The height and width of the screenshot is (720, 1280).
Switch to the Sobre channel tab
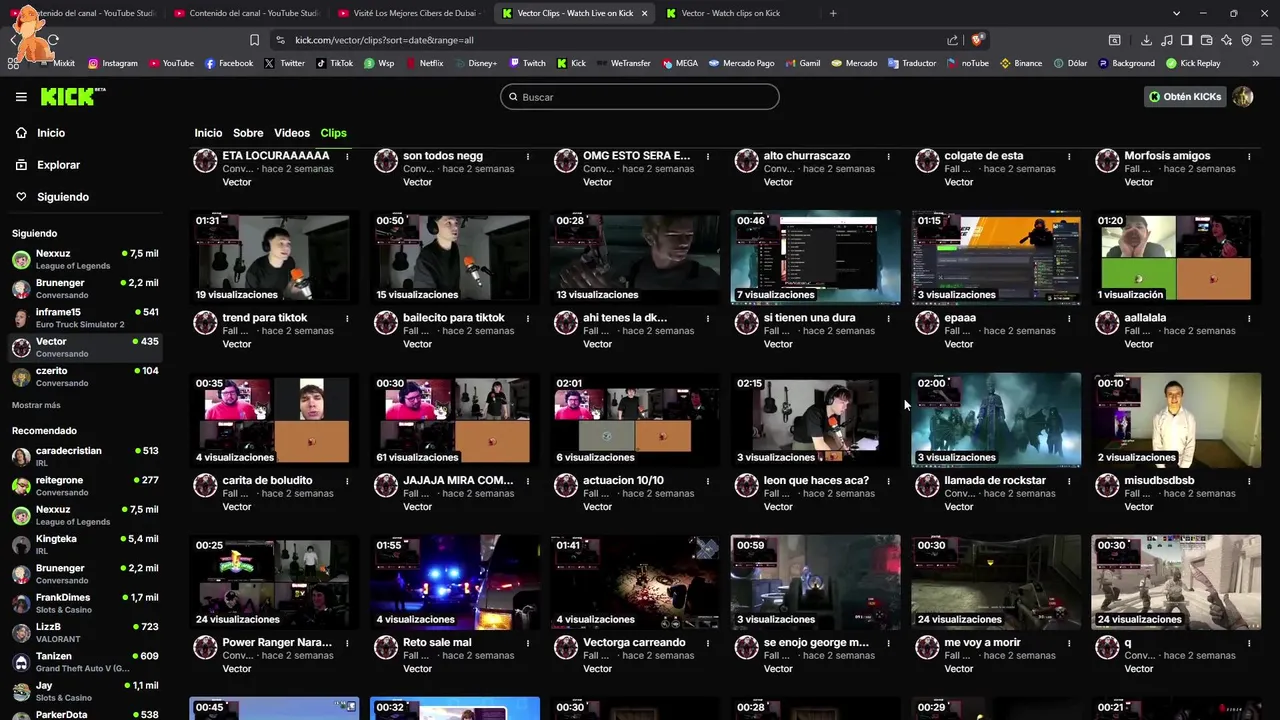[248, 133]
